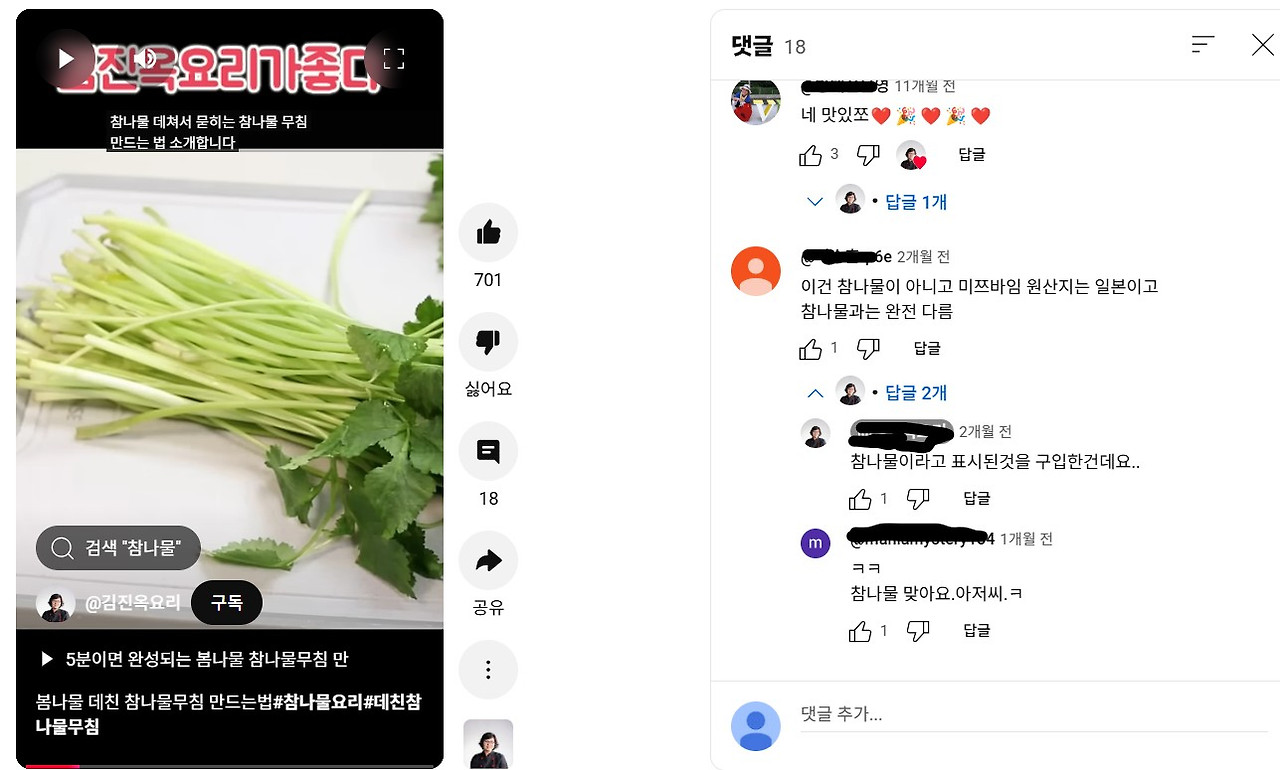Toggle like on the 네 맛있쪼 comment

point(810,155)
